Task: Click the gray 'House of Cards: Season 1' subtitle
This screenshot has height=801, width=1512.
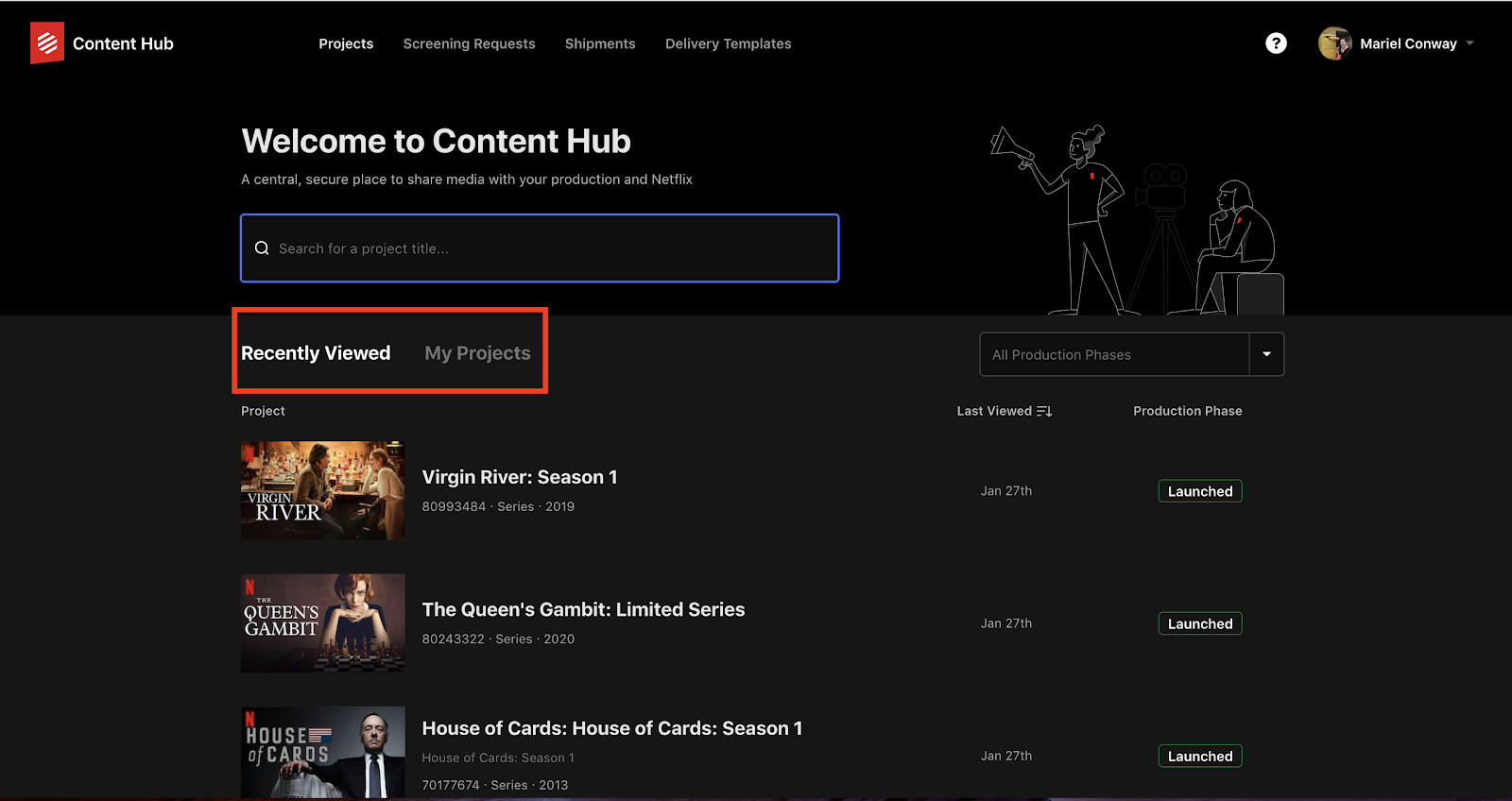Action: click(498, 758)
